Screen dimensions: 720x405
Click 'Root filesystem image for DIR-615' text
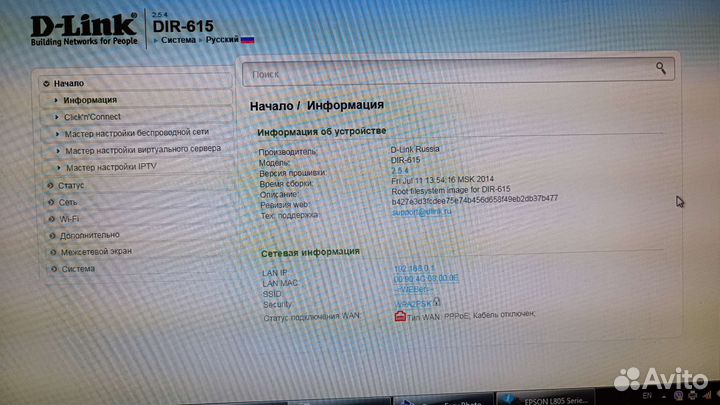[x=450, y=190]
